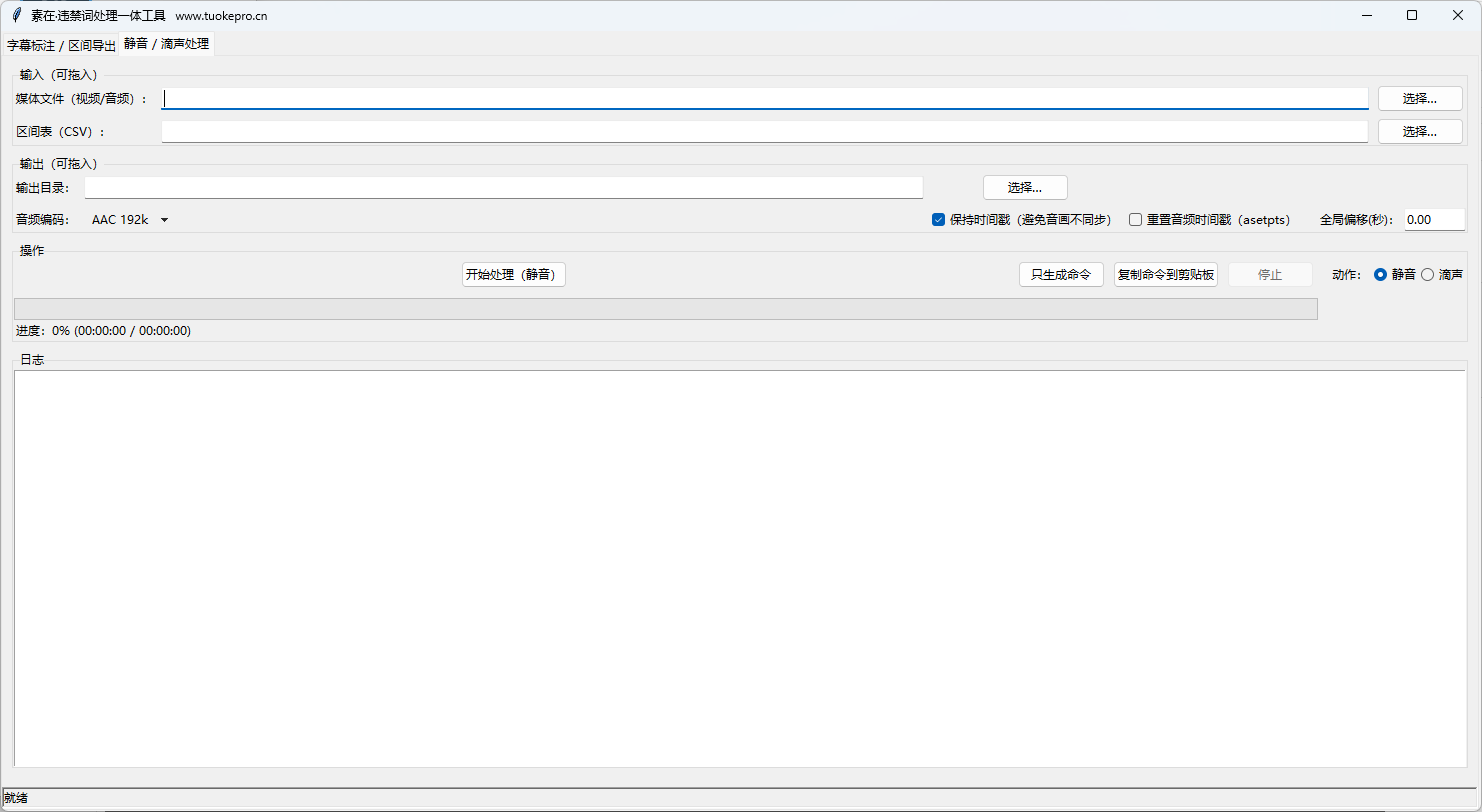The width and height of the screenshot is (1482, 812).
Task: Click inside the 日志 log text area
Action: (x=740, y=569)
